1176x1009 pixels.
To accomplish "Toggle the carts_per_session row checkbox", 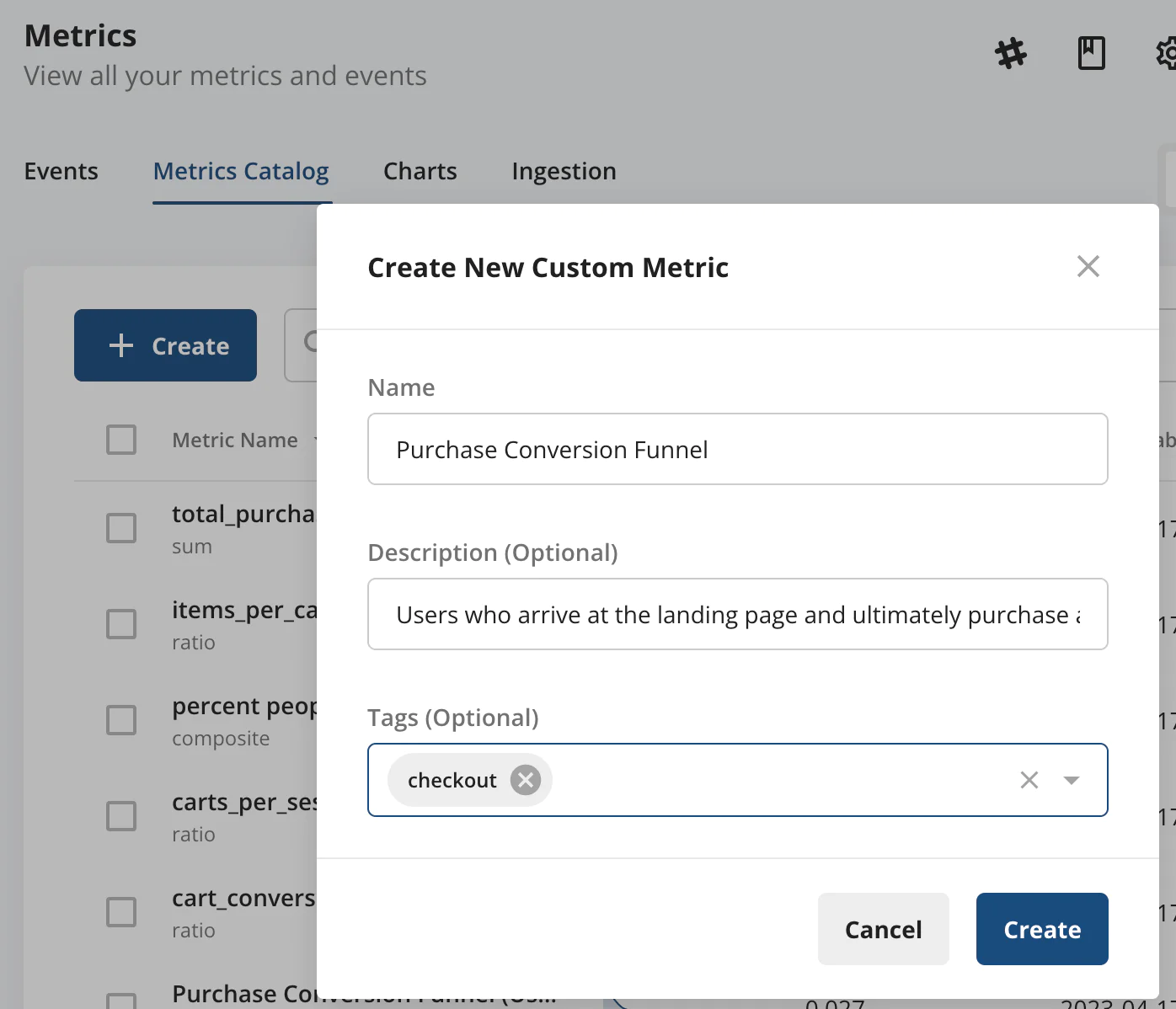I will [x=121, y=816].
